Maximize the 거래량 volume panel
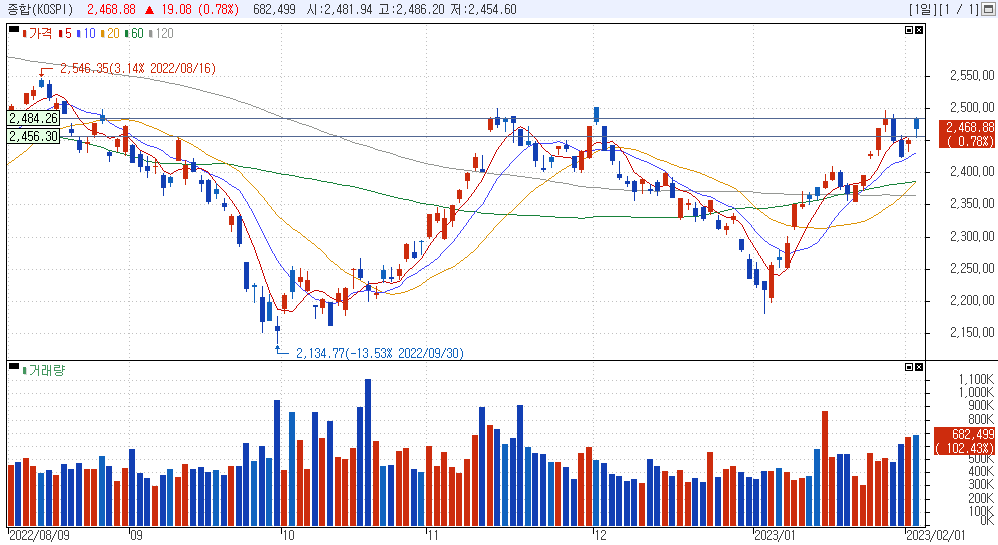 909,367
